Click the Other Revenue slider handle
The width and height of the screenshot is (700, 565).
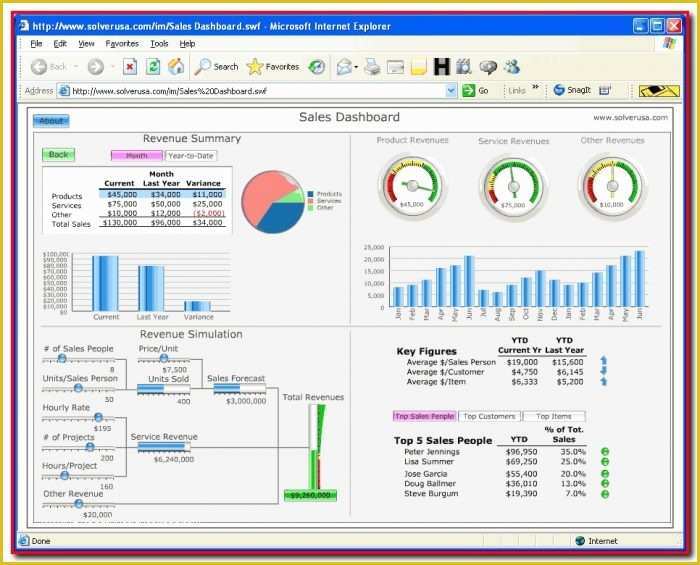click(79, 504)
